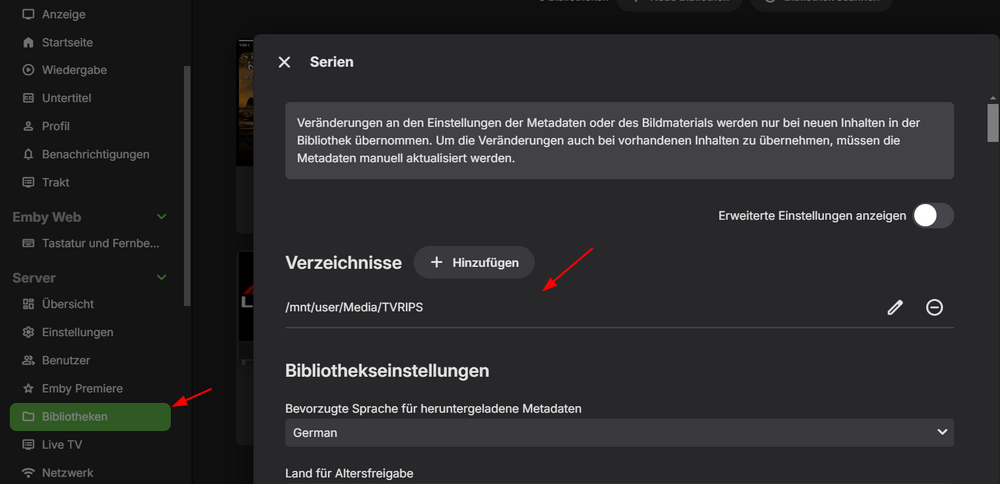1000x484 pixels.
Task: Click the Übersicht dashboard grid icon
Action: (28, 304)
